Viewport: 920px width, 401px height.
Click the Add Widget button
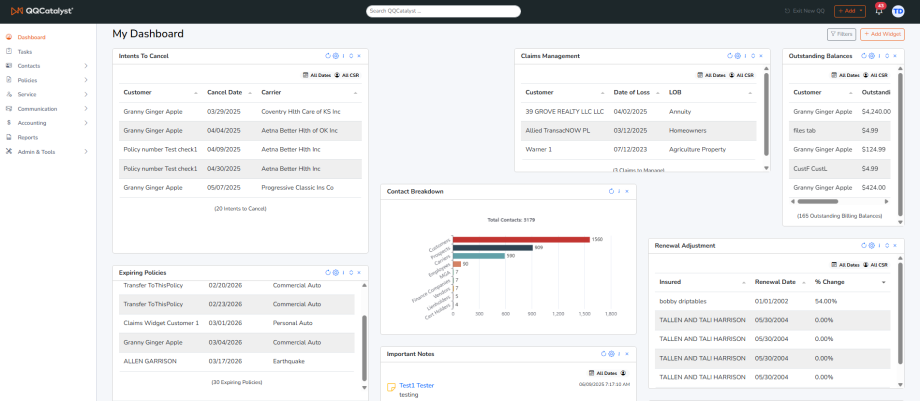882,35
